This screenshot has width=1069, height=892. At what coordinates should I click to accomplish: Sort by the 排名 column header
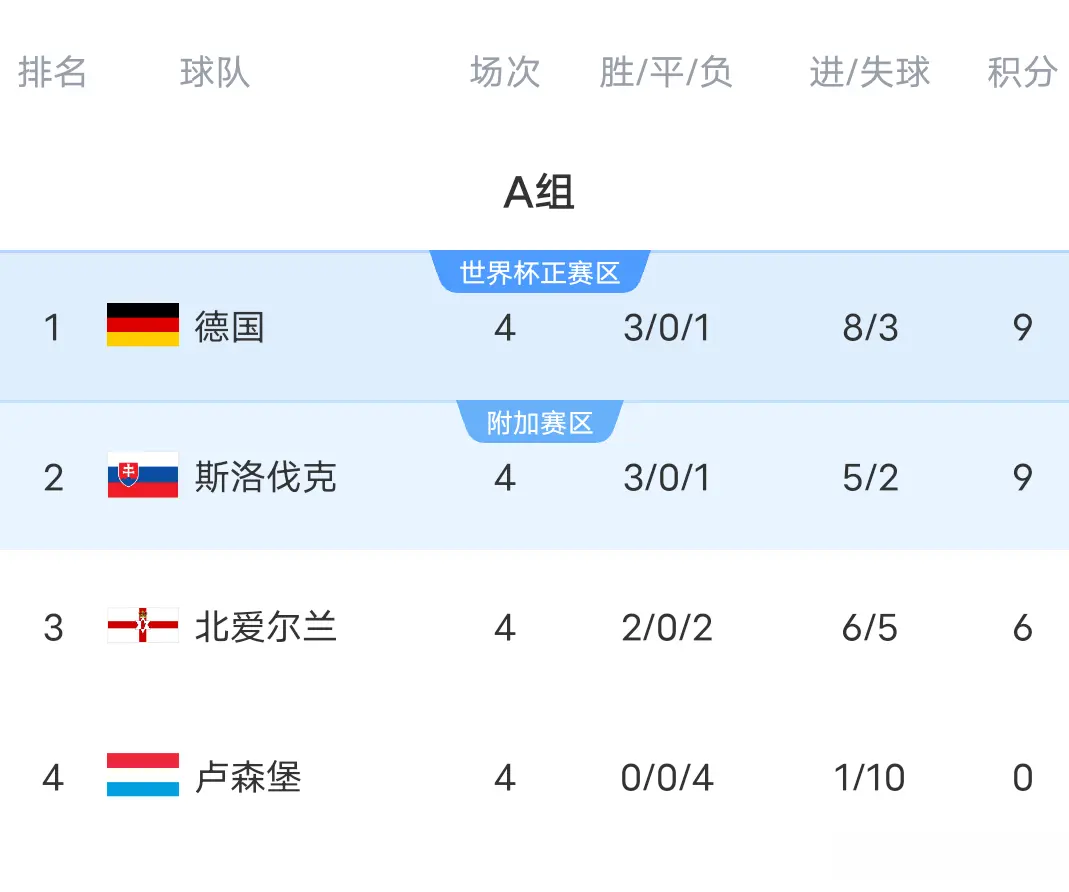pyautogui.click(x=52, y=71)
